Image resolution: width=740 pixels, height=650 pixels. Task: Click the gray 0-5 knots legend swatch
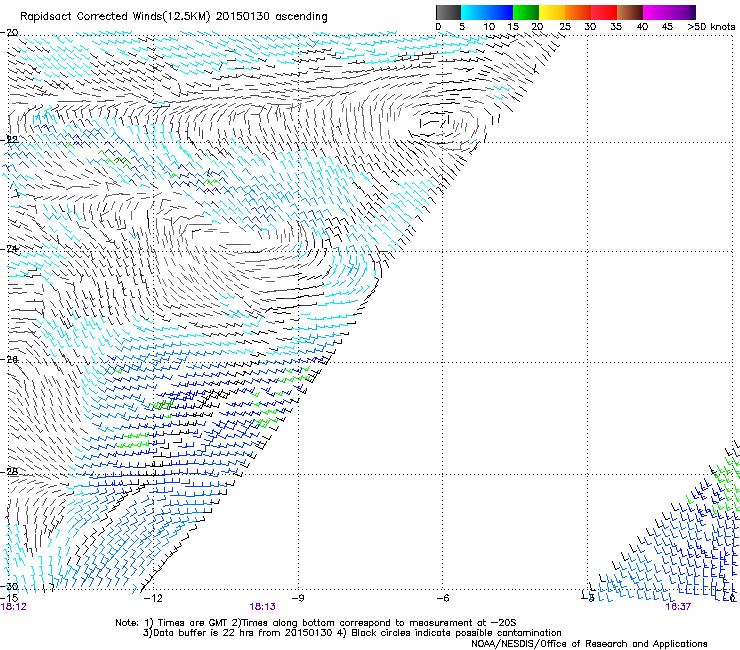(x=448, y=12)
